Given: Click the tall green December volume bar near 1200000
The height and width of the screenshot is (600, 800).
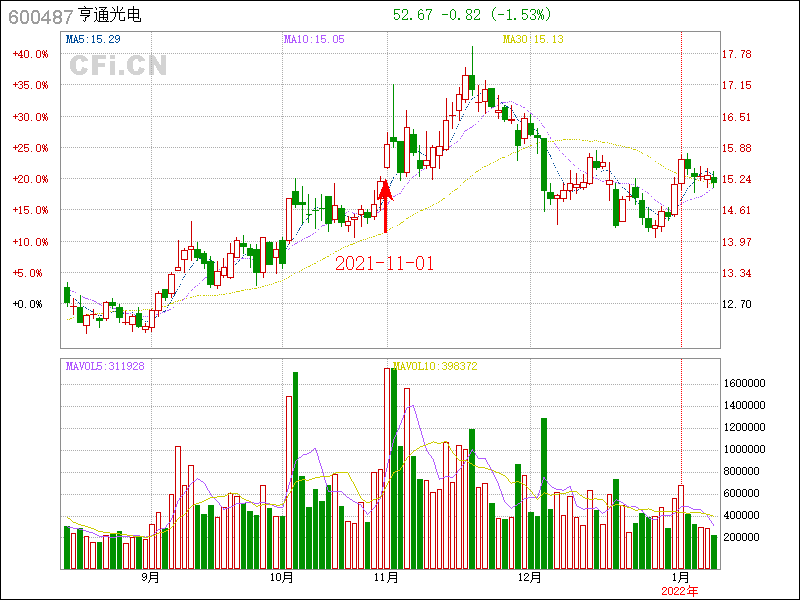Looking at the screenshot, I should point(544,493).
